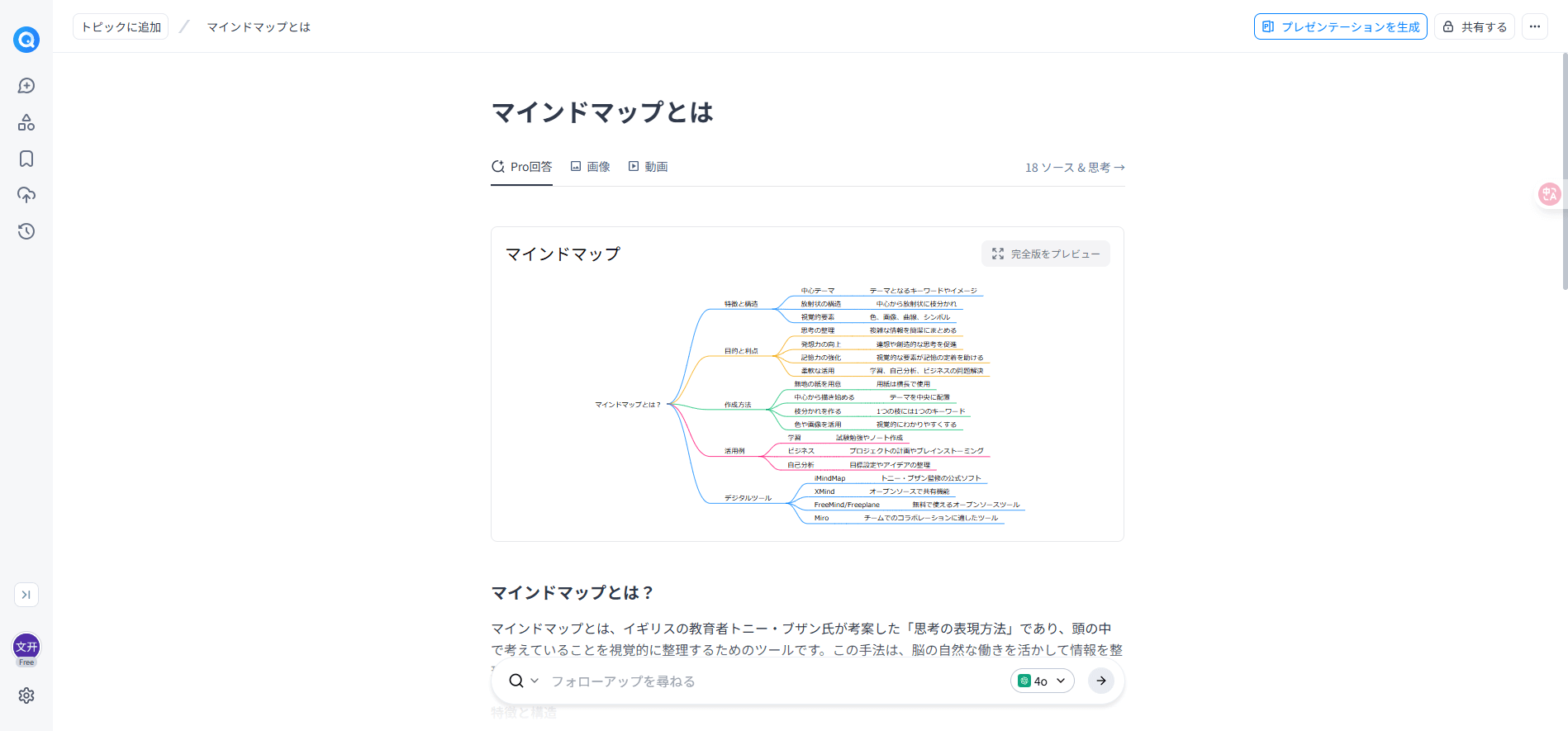Screen dimensions: 1568x731
Task: Open settings gear icon
Action: pyautogui.click(x=26, y=695)
